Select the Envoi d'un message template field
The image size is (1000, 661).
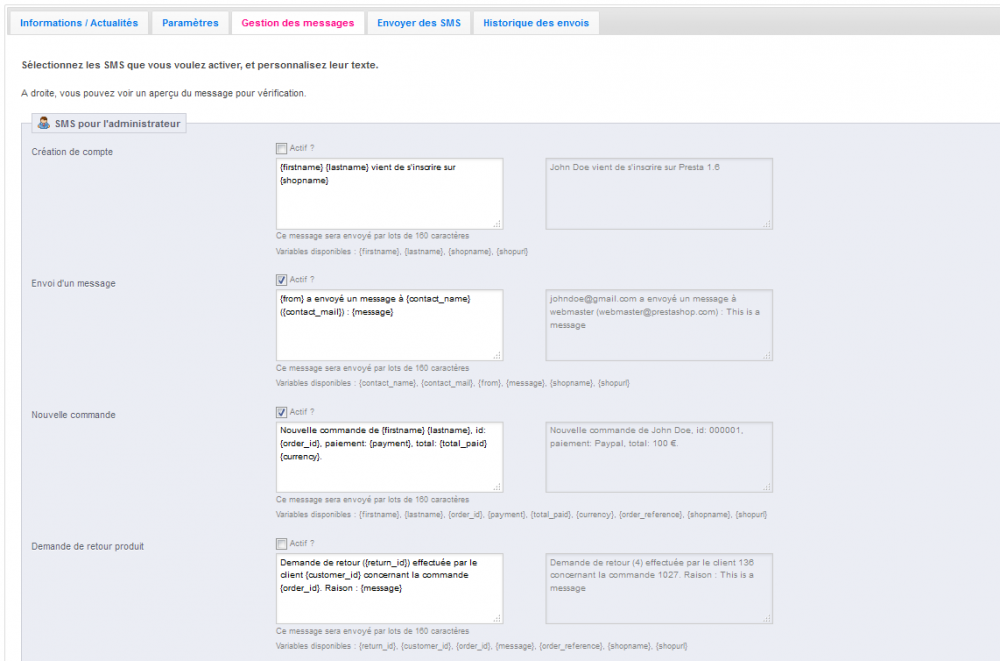coord(390,325)
